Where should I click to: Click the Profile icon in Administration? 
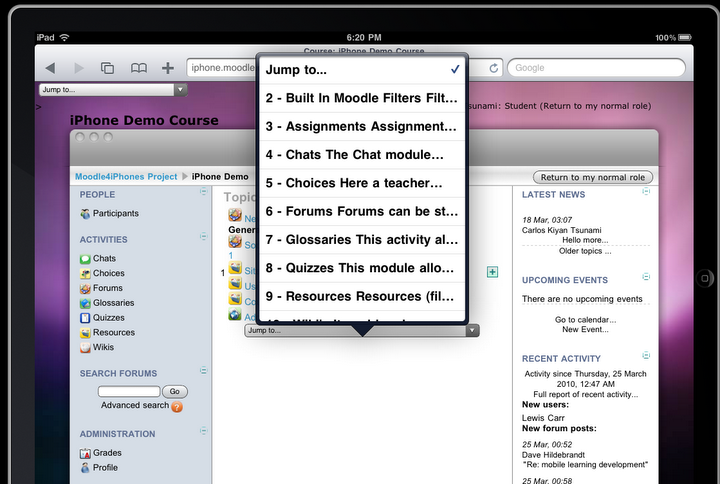(85, 468)
